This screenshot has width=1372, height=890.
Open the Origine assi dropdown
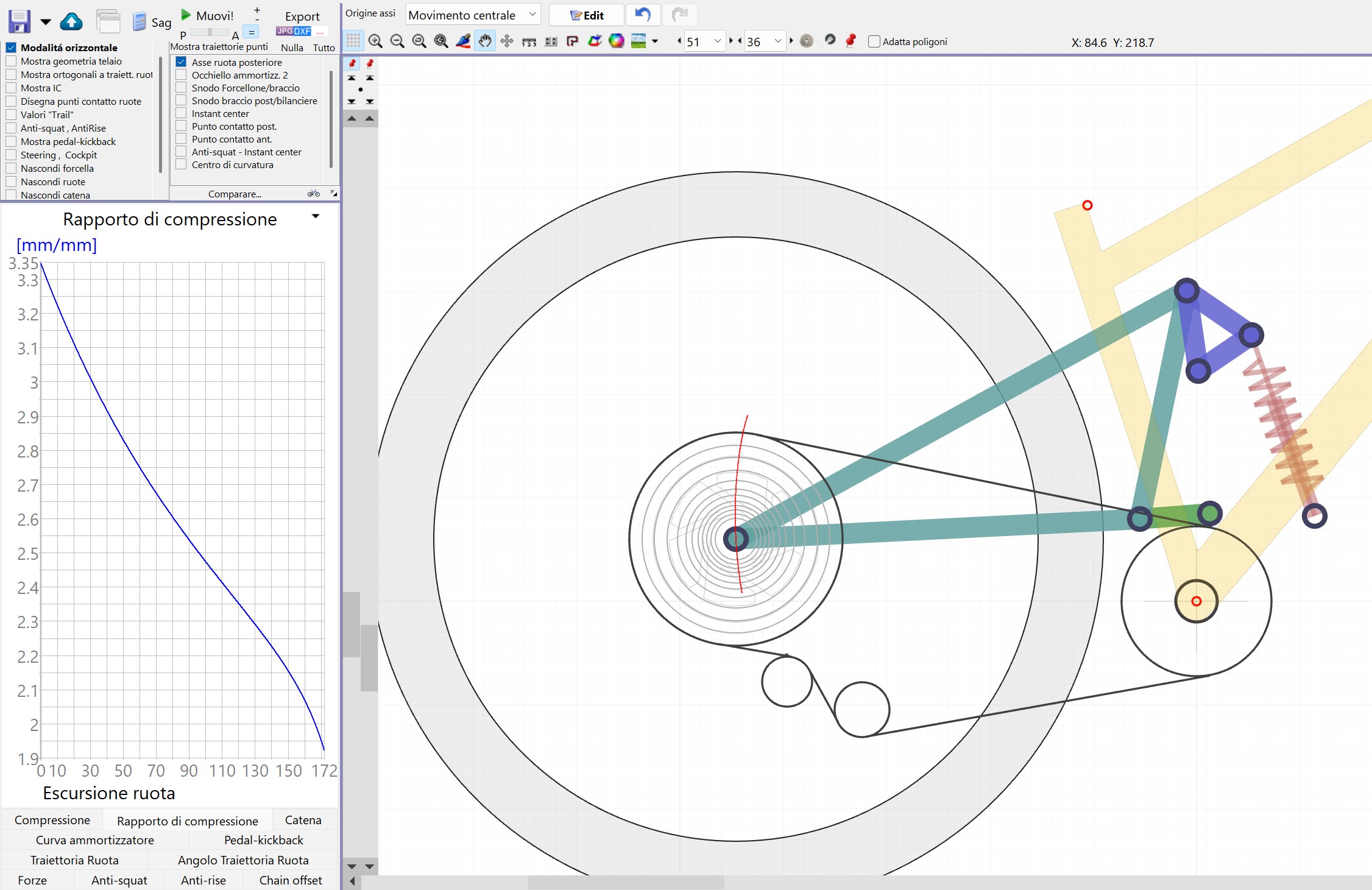point(473,15)
